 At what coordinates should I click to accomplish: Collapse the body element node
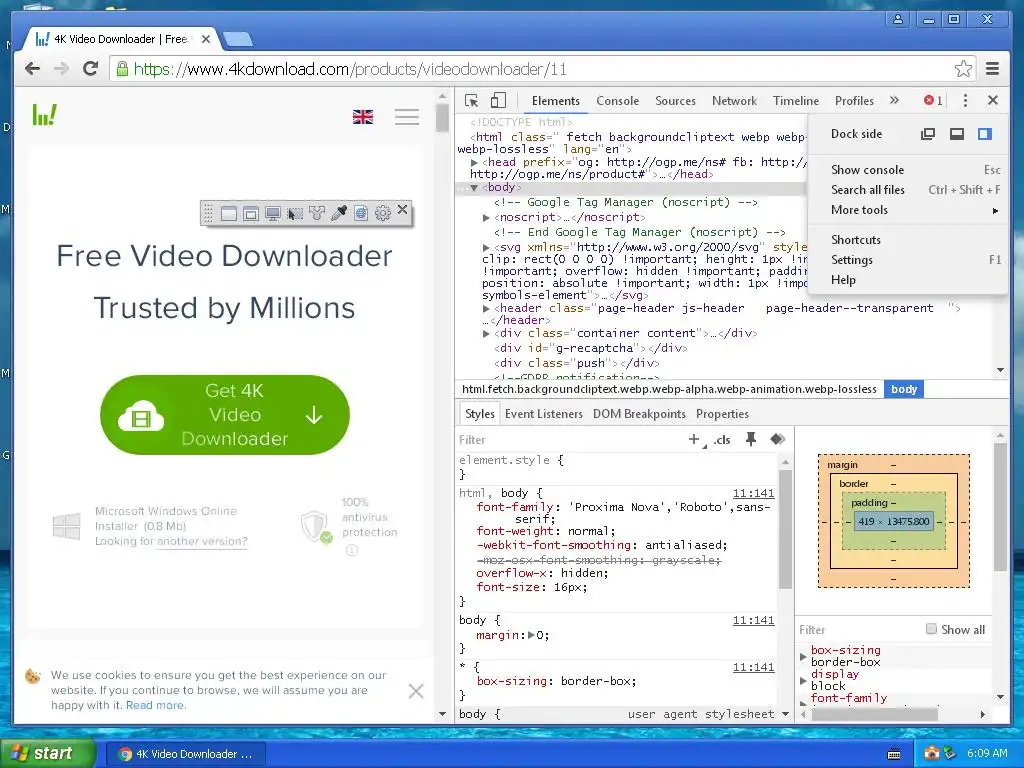pos(474,187)
